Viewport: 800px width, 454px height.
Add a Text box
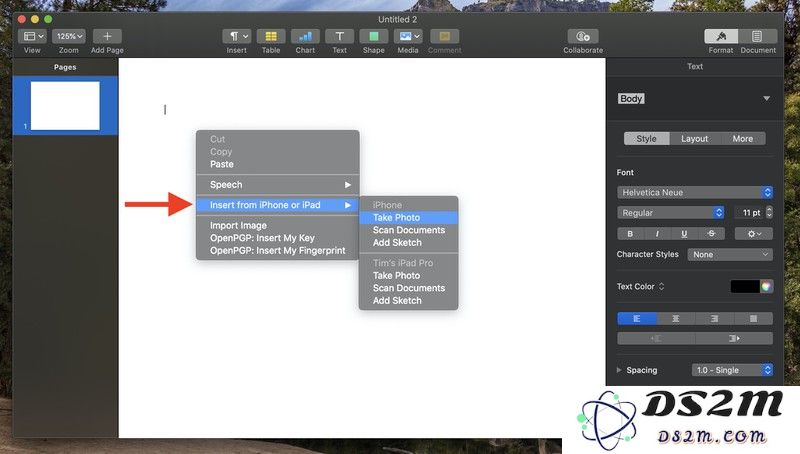[x=339, y=36]
